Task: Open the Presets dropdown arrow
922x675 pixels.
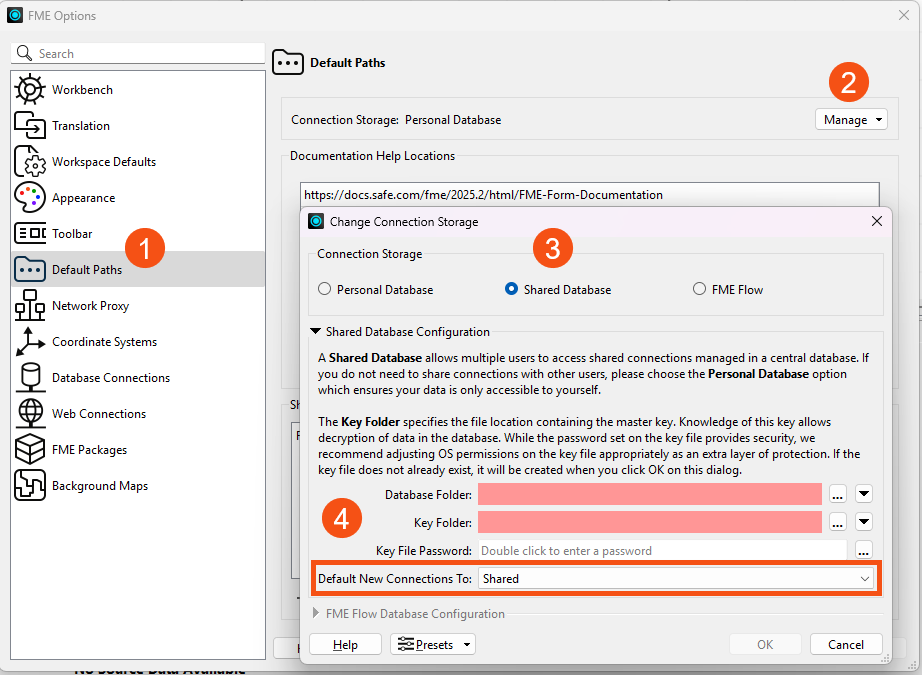Action: click(x=467, y=644)
